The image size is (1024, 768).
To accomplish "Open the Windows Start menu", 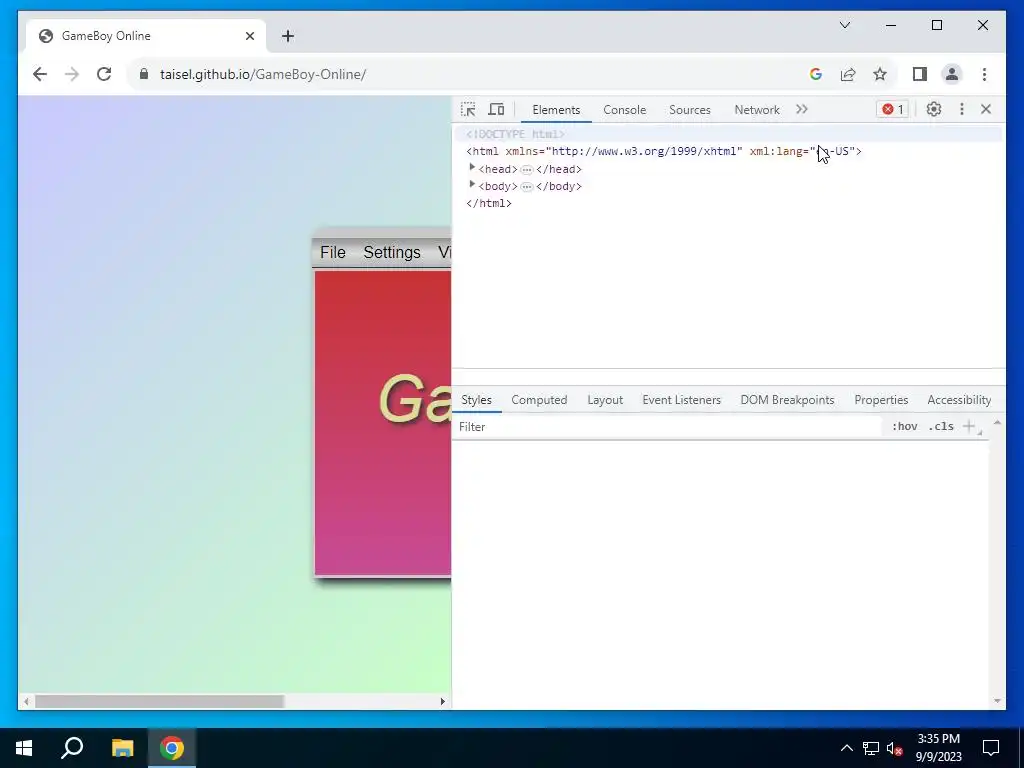I will [x=24, y=748].
